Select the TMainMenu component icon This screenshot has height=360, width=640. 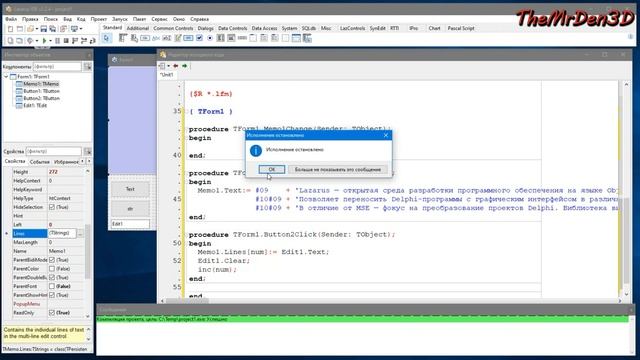(x=123, y=38)
